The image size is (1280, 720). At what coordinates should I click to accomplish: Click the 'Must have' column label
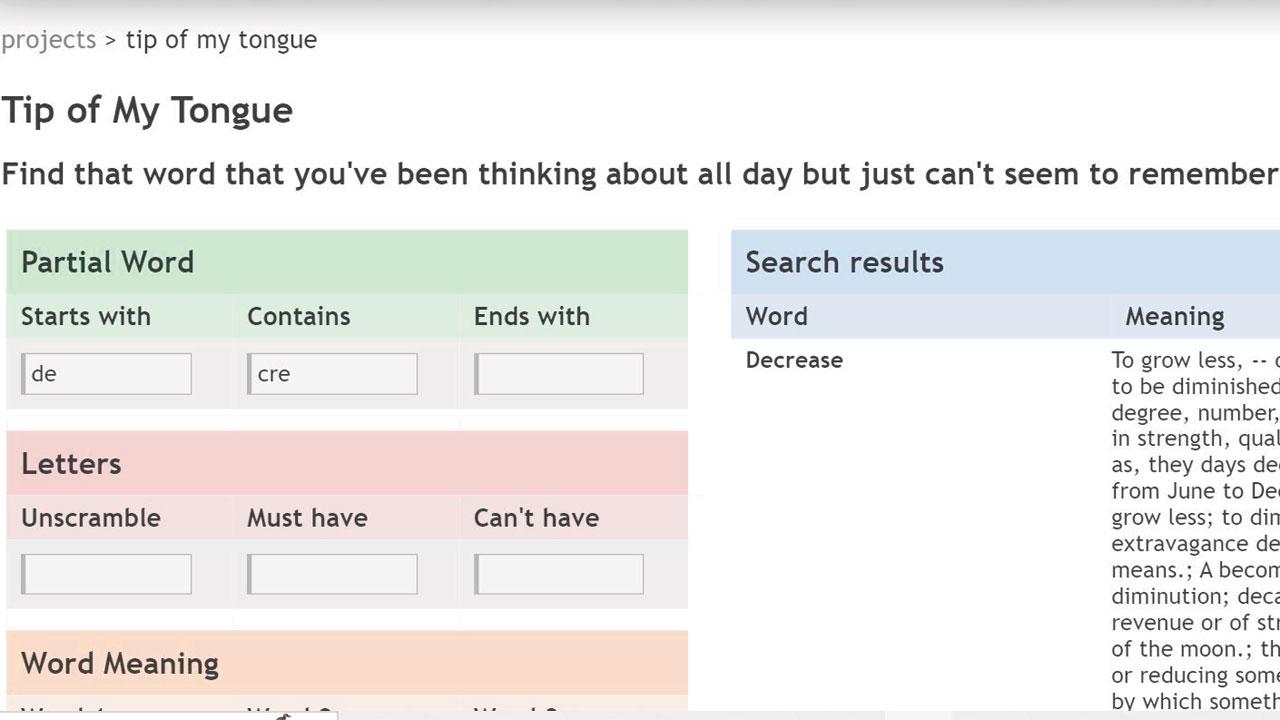pos(307,517)
